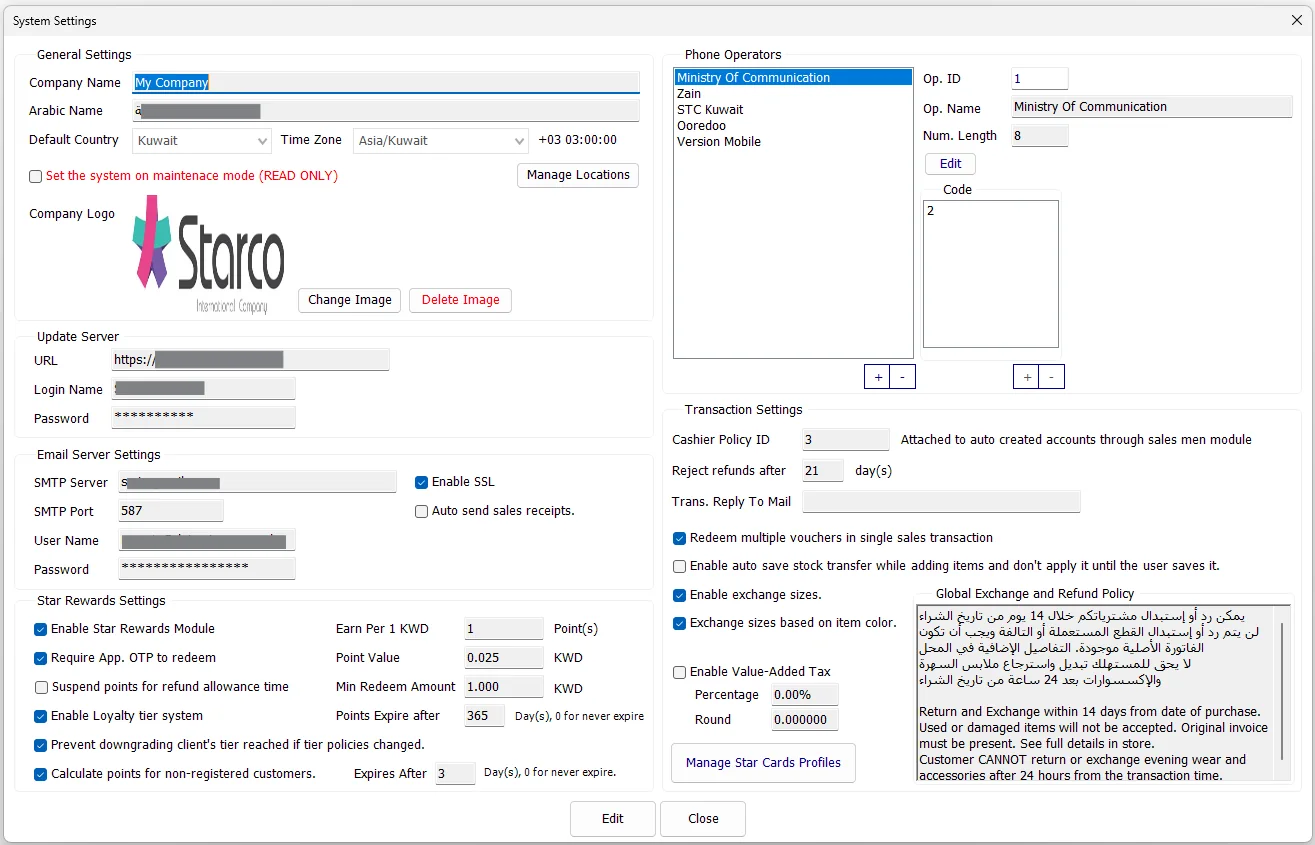Toggle Prevent downgrading client's tier checkbox
Image resolution: width=1315 pixels, height=845 pixels.
(x=41, y=745)
